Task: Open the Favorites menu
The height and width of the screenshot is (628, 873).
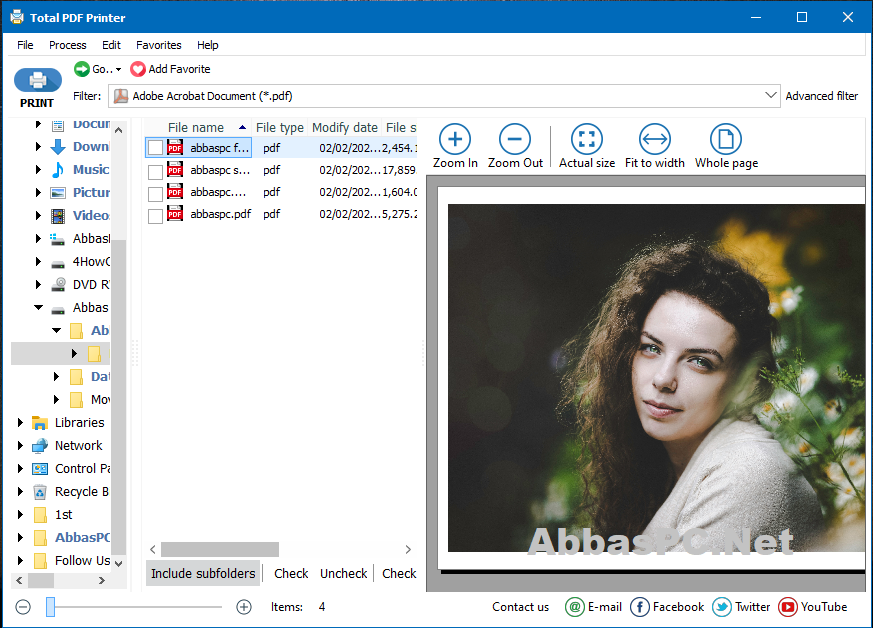Action: tap(159, 45)
